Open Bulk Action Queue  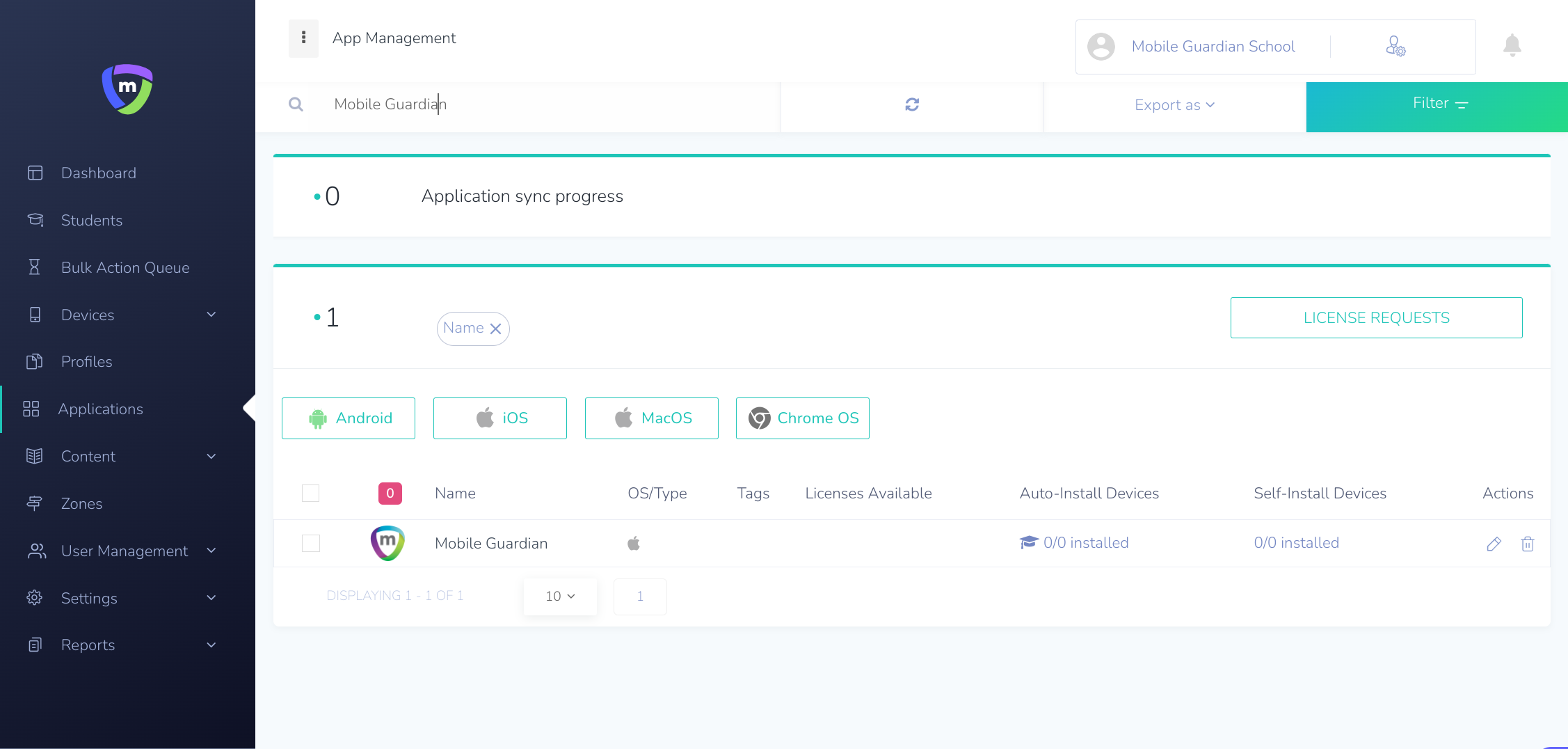125,267
